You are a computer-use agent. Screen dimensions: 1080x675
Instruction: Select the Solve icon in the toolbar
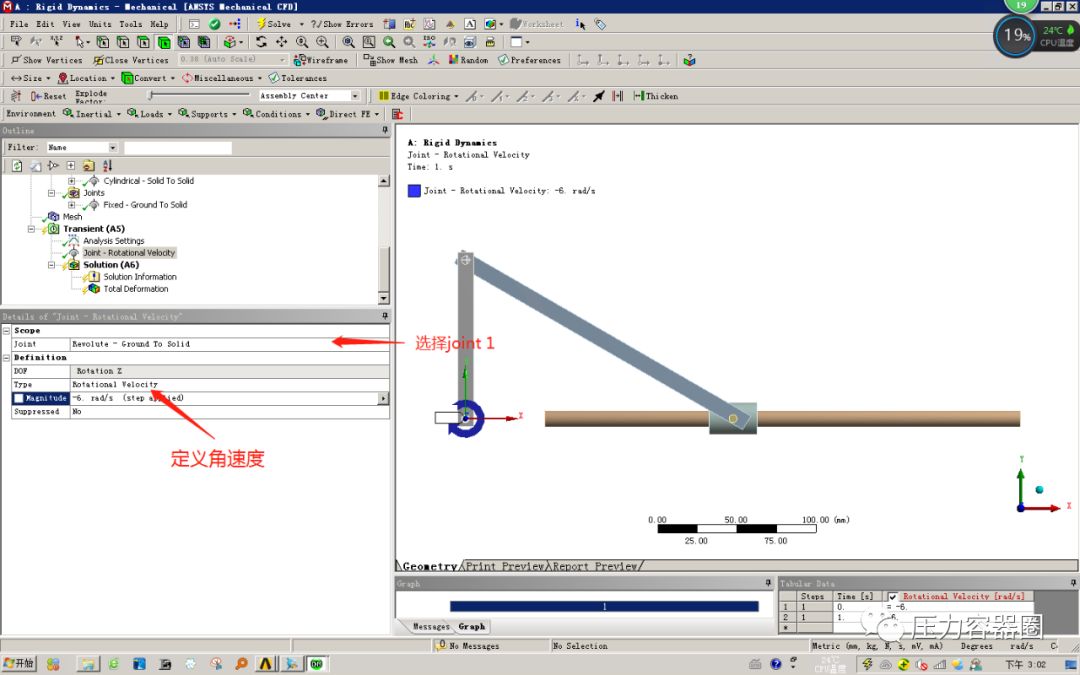coord(262,23)
